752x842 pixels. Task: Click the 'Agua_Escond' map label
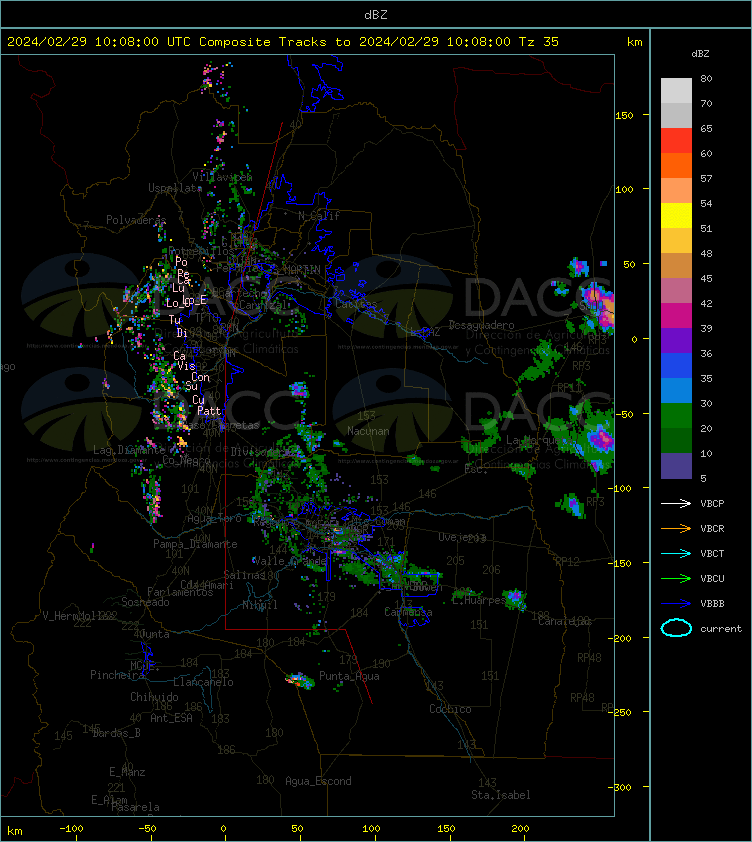[318, 781]
